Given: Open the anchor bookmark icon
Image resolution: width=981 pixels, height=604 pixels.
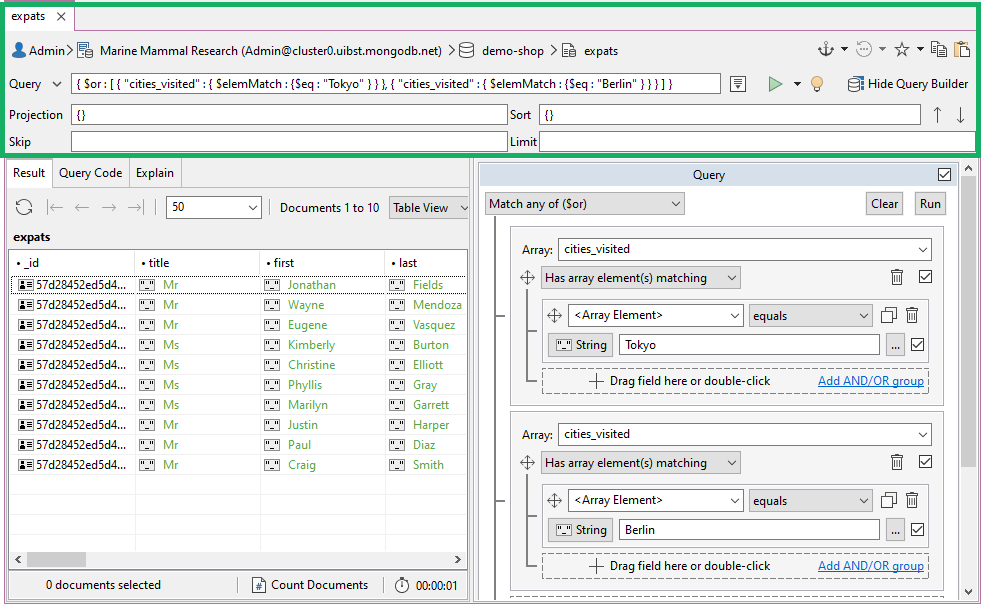Looking at the screenshot, I should point(826,49).
